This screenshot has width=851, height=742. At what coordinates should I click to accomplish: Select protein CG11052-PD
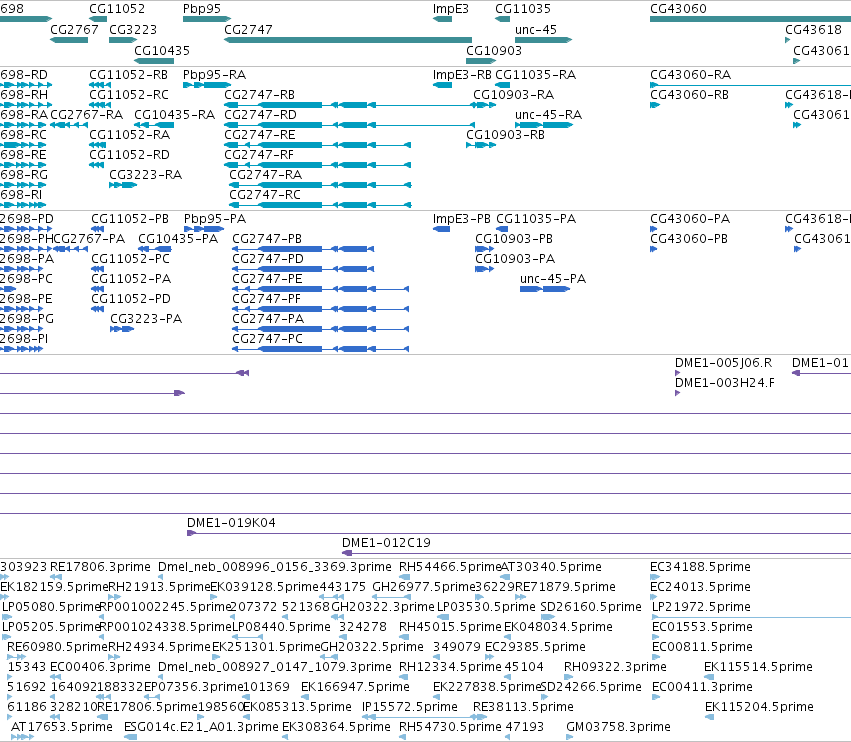97,309
